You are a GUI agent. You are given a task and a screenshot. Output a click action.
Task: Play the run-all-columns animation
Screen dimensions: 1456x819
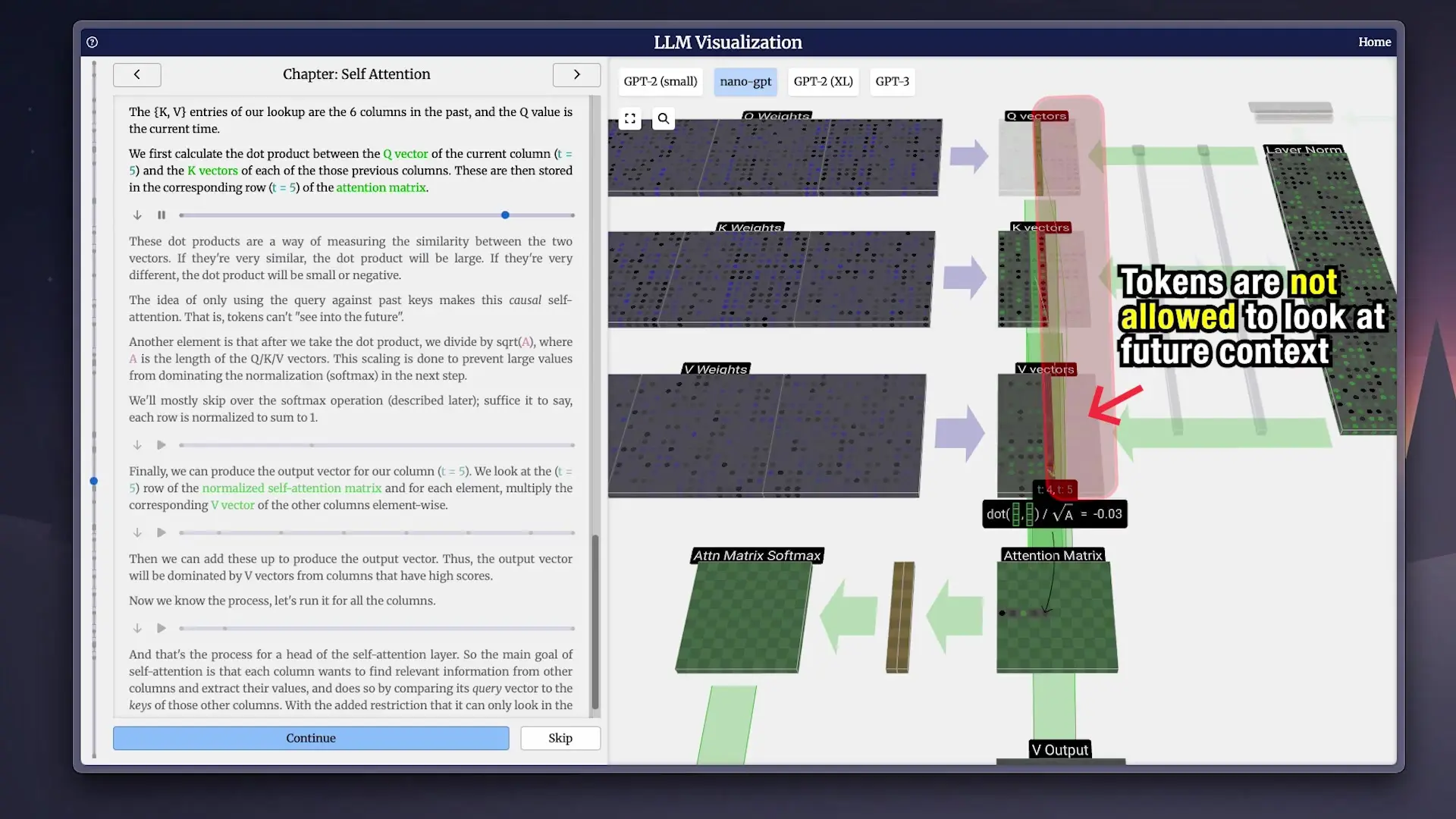(162, 629)
